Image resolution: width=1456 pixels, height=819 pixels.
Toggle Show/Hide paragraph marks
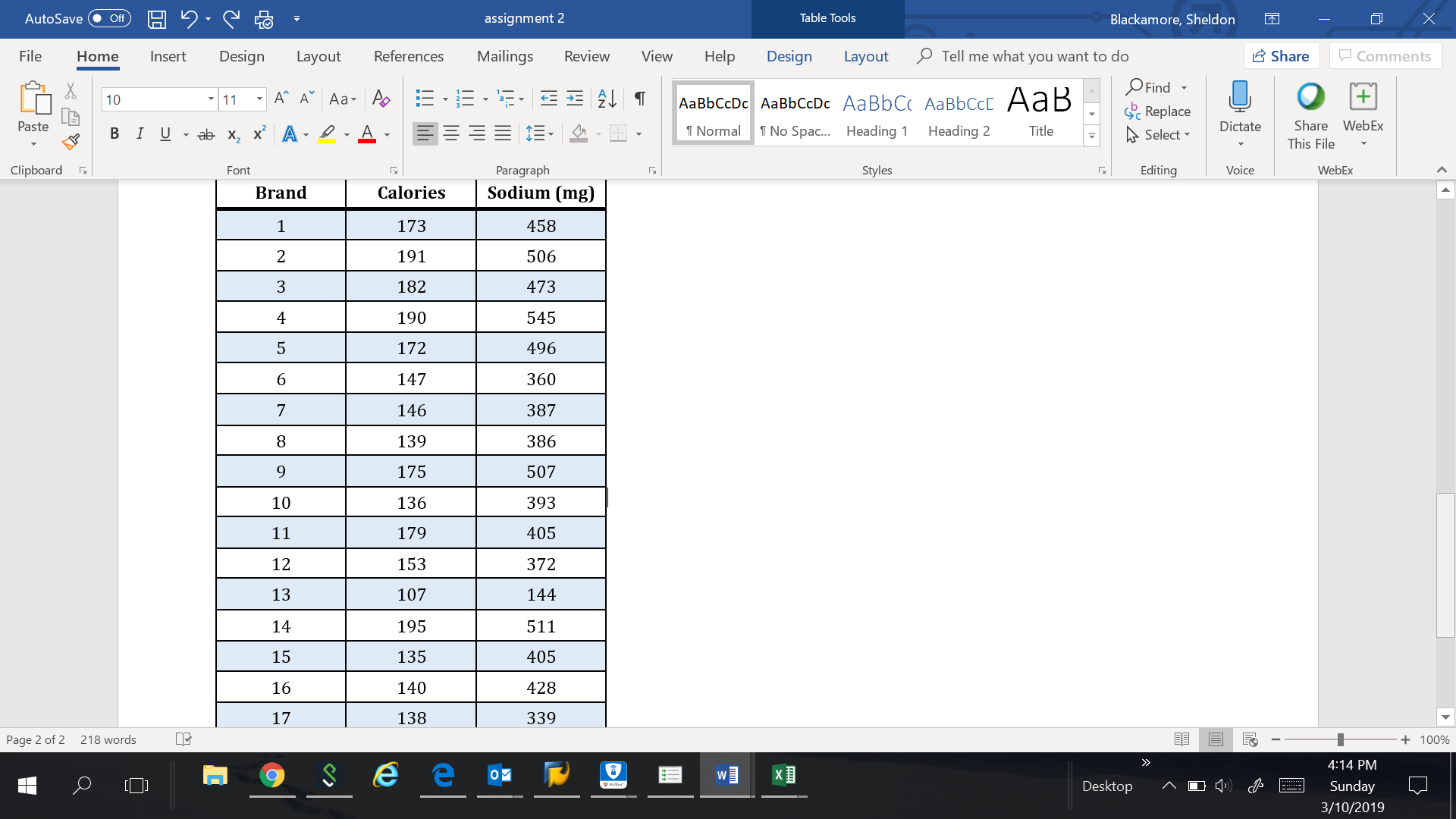[640, 99]
